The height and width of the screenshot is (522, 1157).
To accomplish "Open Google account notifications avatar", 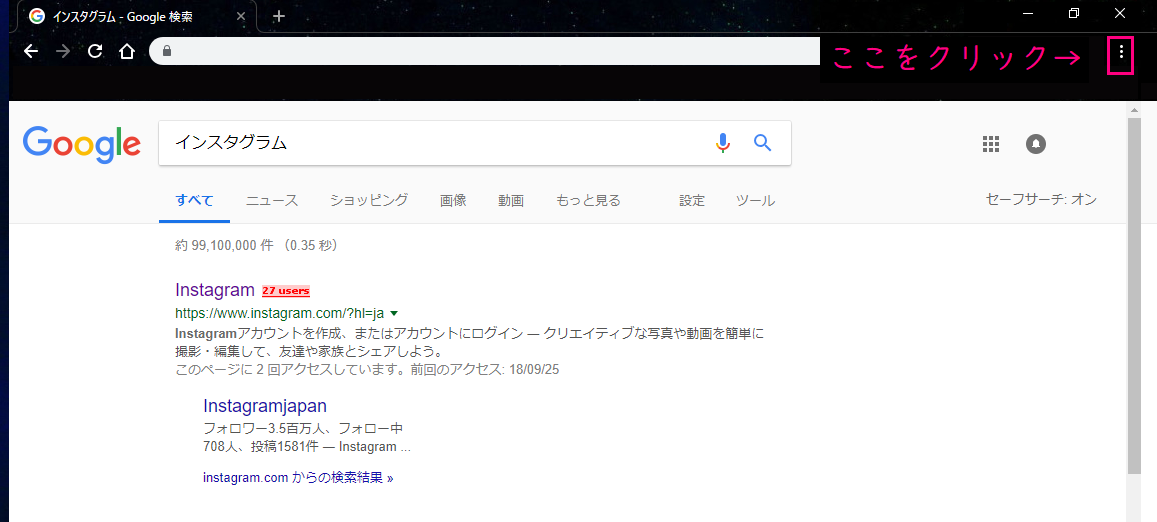I will click(1036, 144).
